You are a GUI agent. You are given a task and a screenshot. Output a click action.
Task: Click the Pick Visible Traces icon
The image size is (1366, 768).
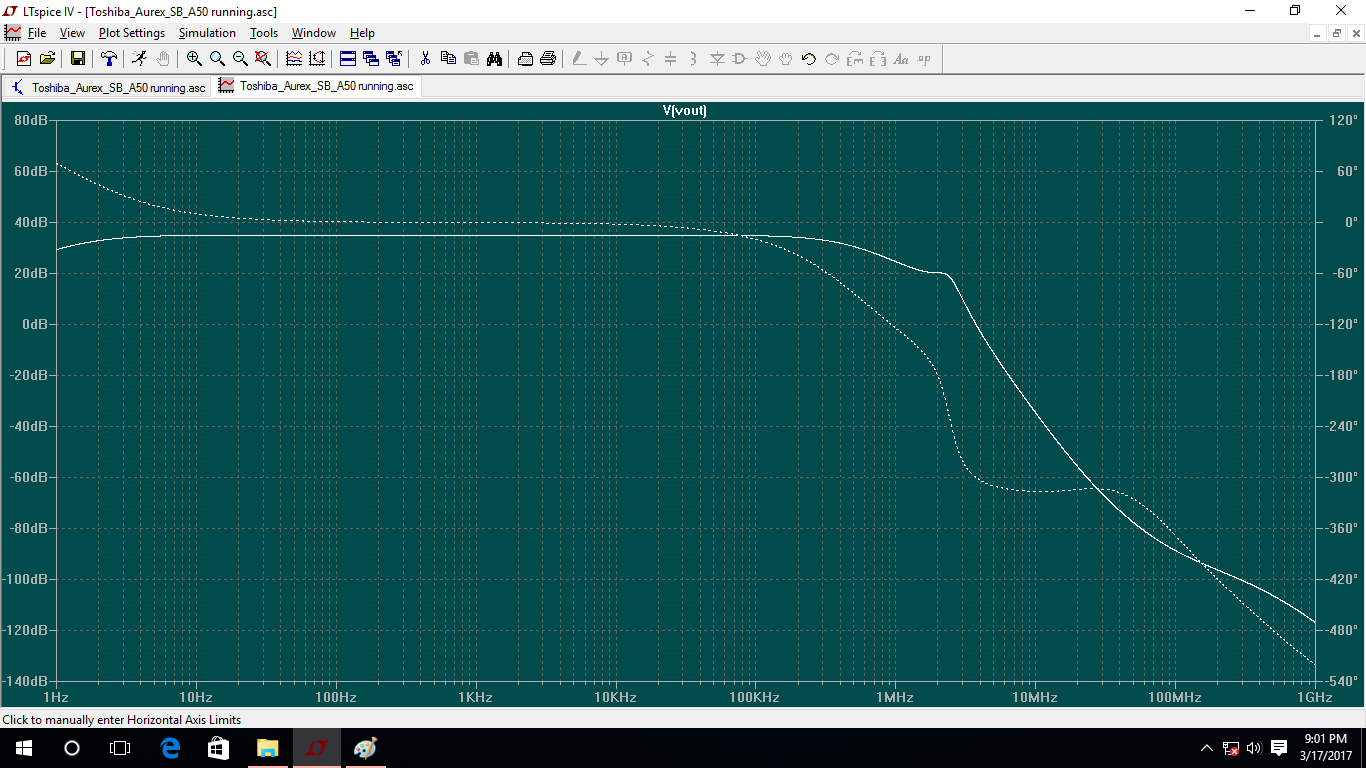[x=317, y=59]
